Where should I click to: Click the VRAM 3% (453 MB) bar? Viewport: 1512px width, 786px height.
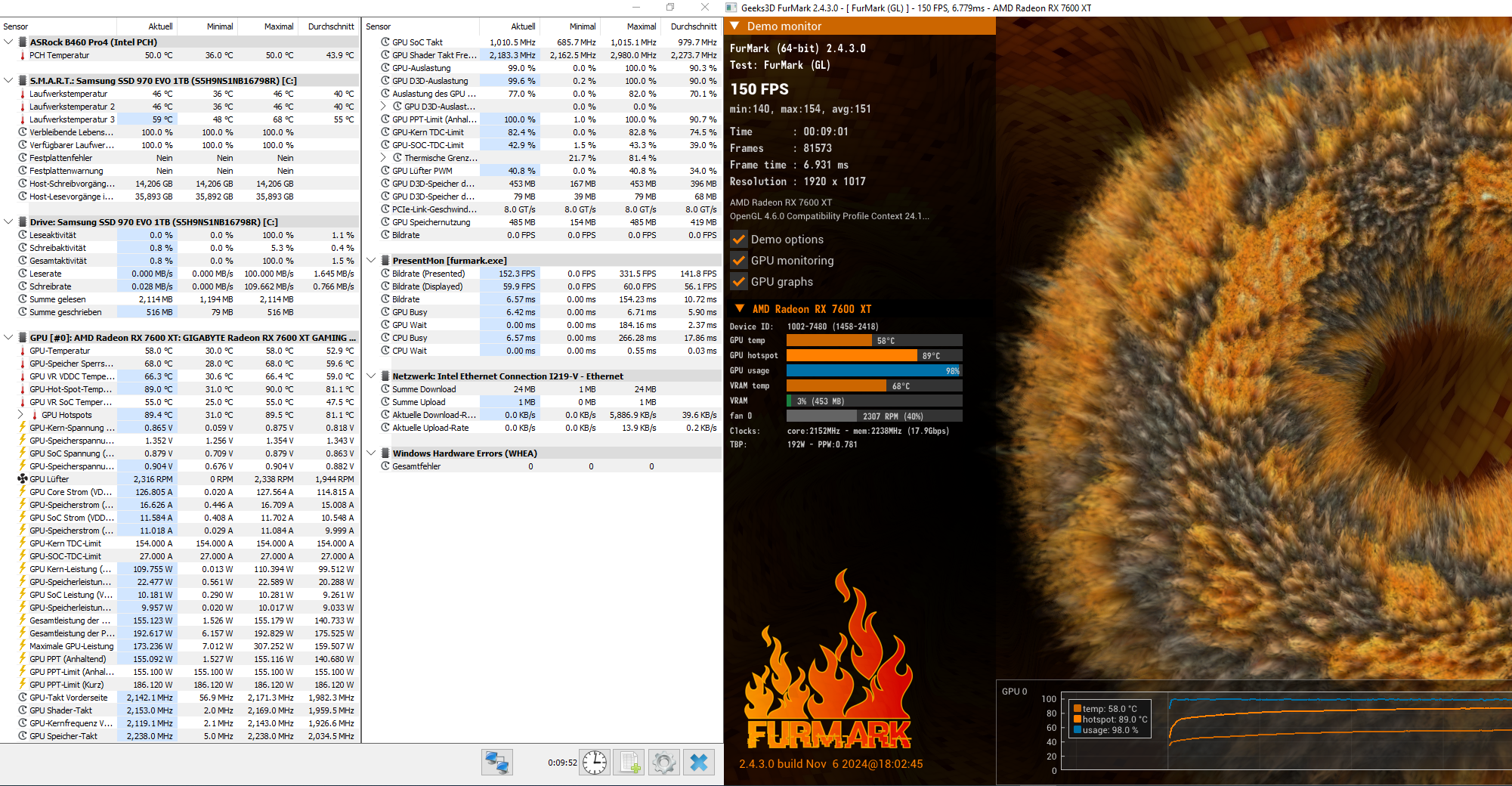coord(874,401)
